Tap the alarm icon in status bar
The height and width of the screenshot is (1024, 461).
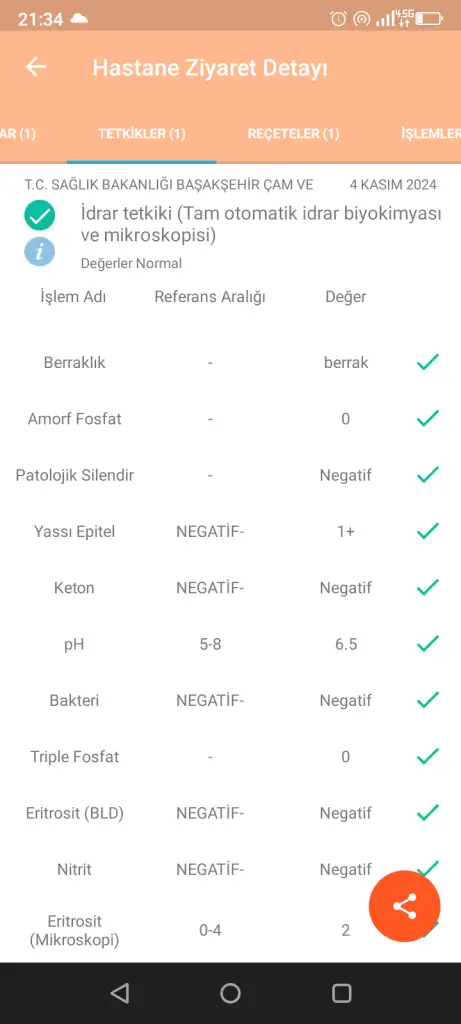click(x=338, y=19)
